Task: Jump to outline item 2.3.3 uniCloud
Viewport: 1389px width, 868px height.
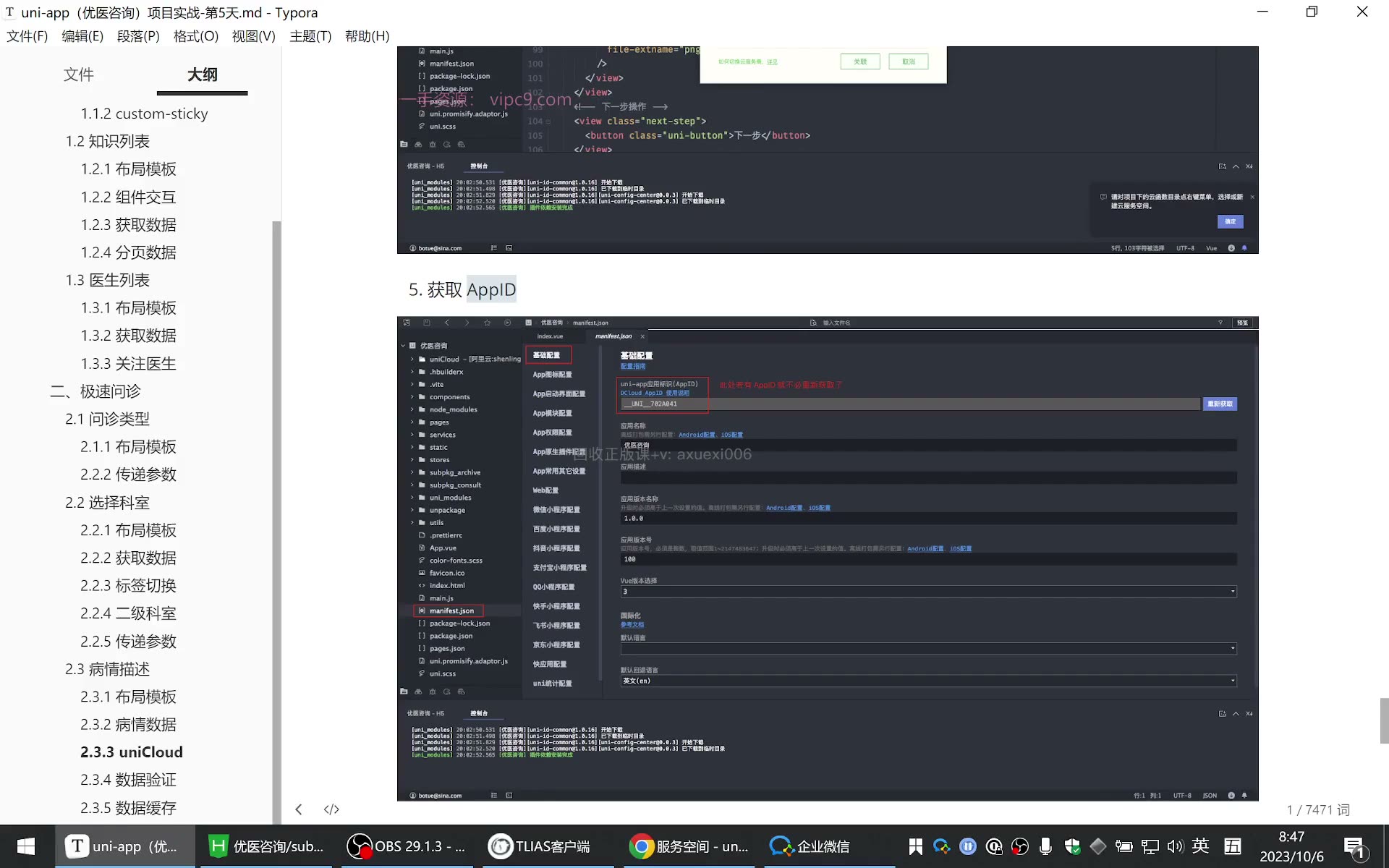Action: 131,752
